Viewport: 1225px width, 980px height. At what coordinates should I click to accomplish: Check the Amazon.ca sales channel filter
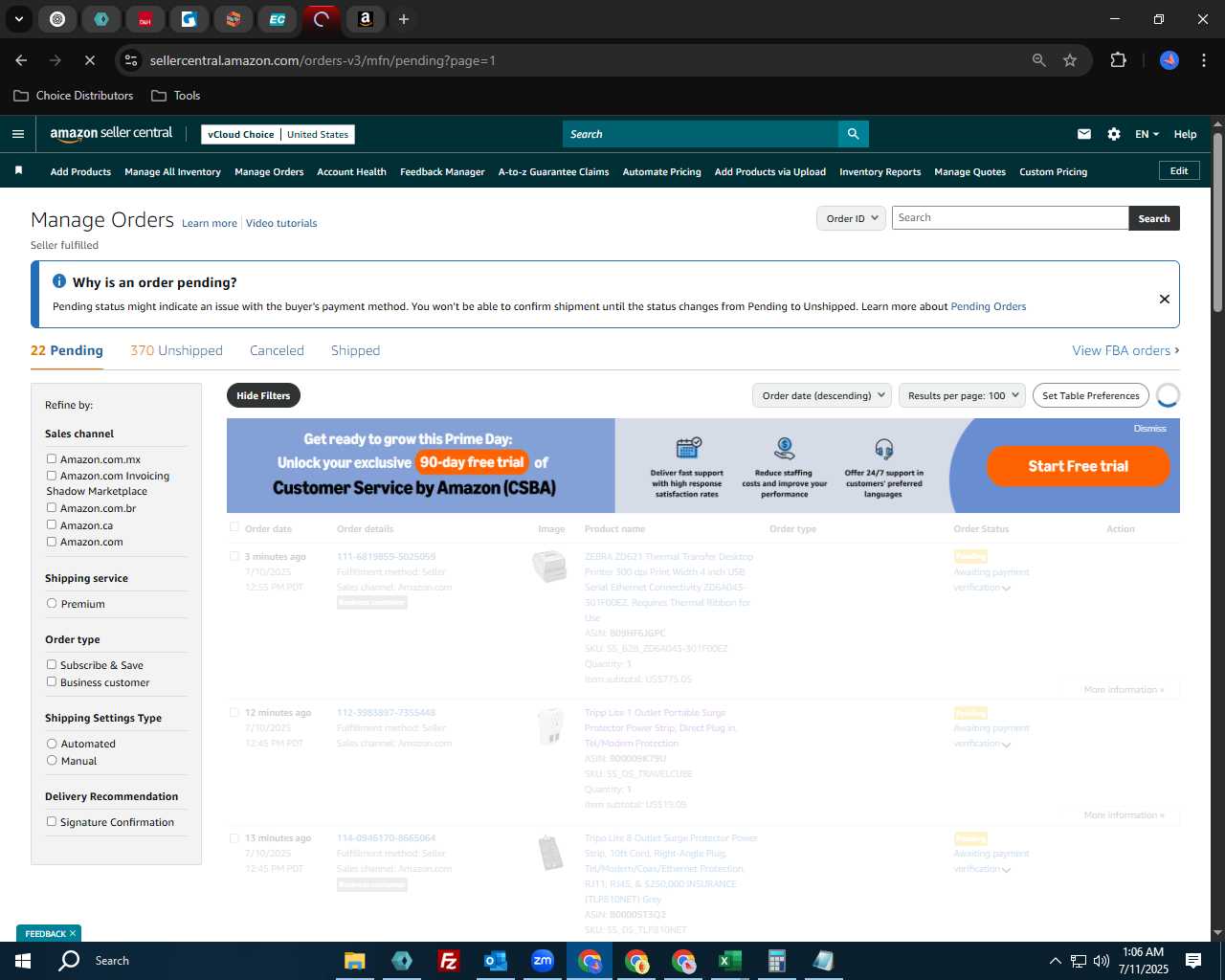tap(52, 524)
